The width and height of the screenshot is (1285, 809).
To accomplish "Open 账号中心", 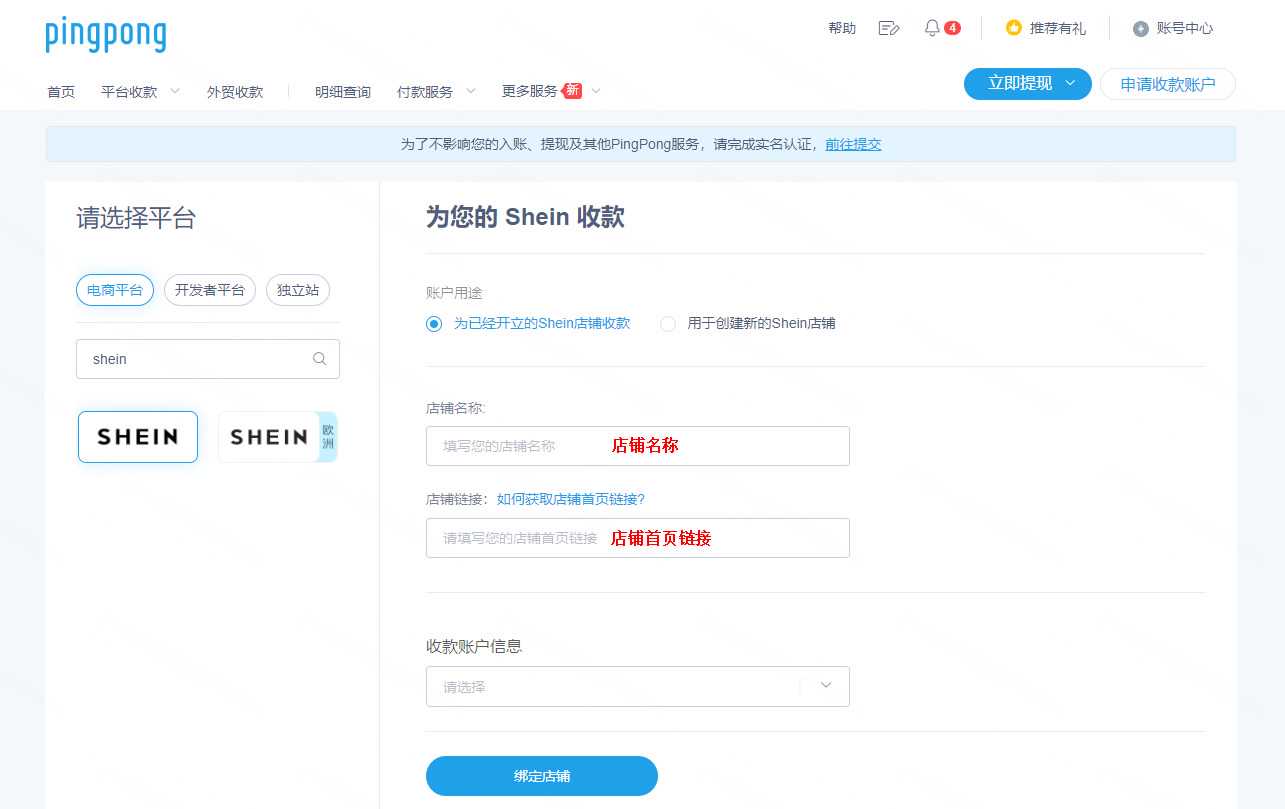I will pos(1185,28).
